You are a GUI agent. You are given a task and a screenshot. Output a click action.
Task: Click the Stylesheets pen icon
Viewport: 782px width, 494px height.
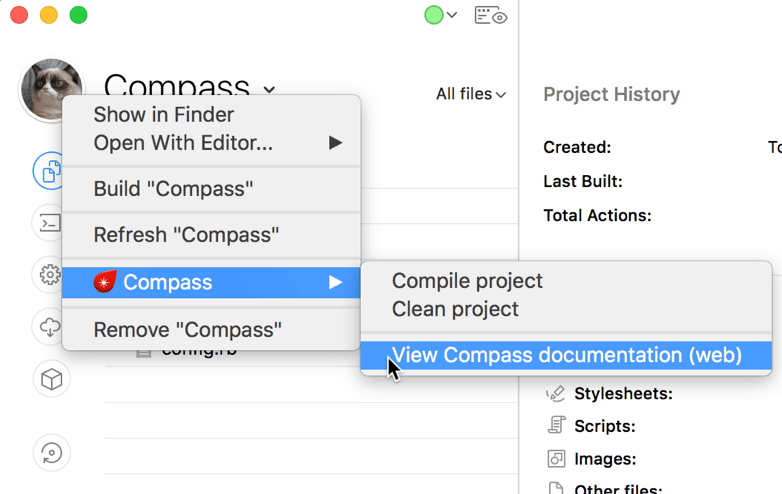(x=556, y=394)
